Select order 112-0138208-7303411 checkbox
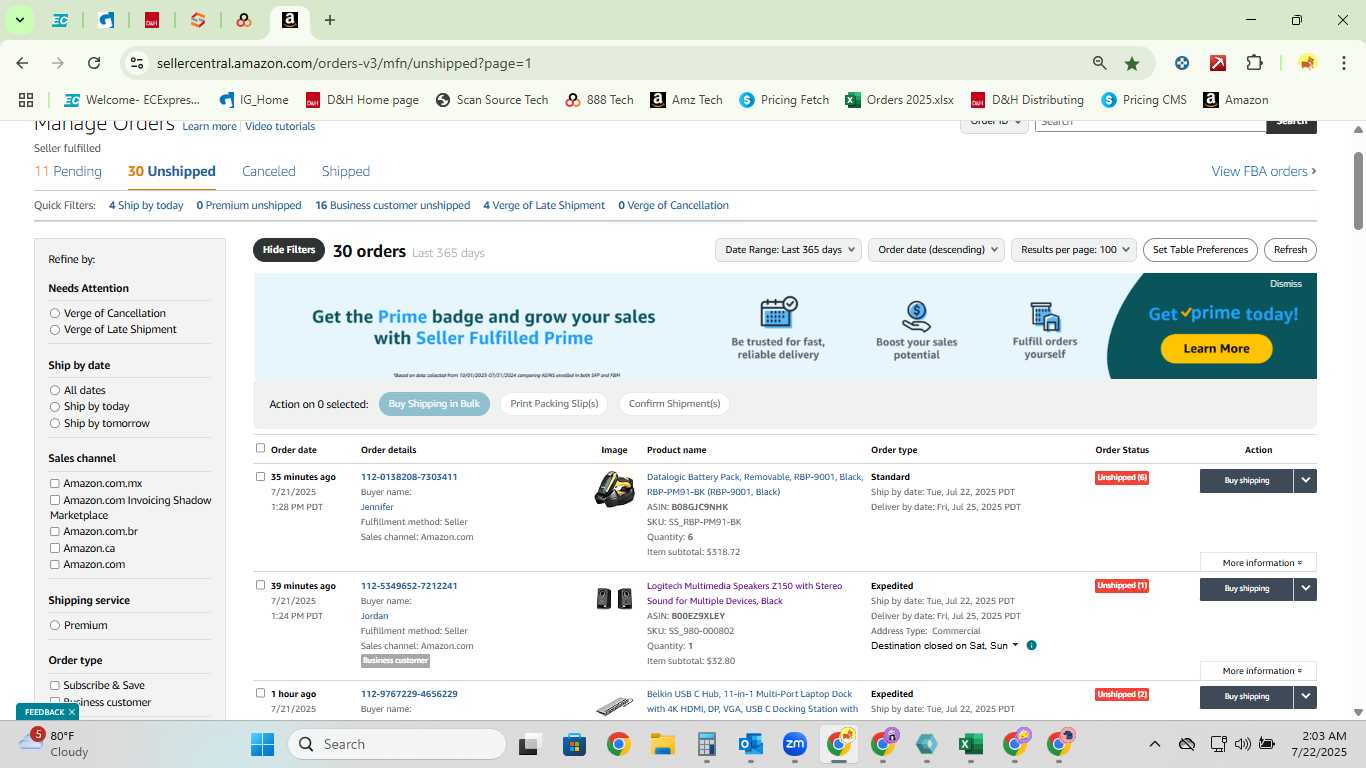 (x=261, y=476)
